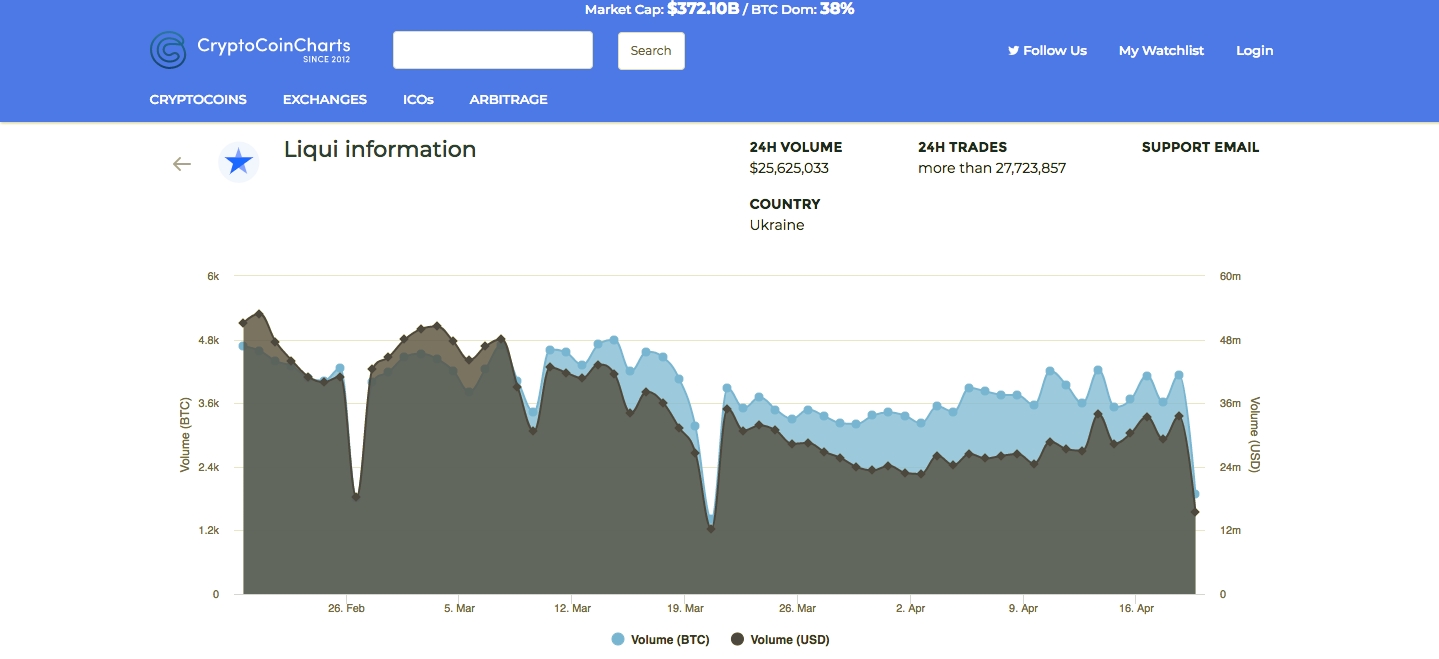This screenshot has height=659, width=1439.
Task: Click the Volume (BTC) left axis title
Action: pyautogui.click(x=185, y=435)
